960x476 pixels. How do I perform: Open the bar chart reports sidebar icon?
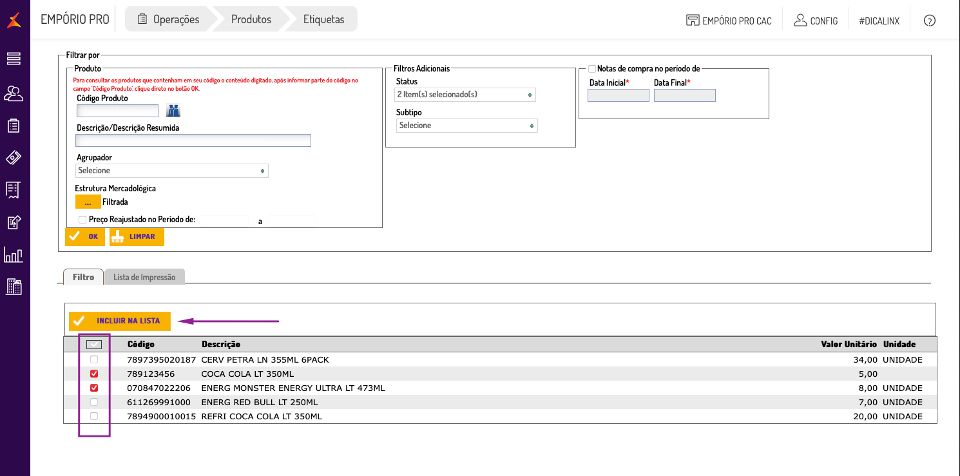click(14, 254)
